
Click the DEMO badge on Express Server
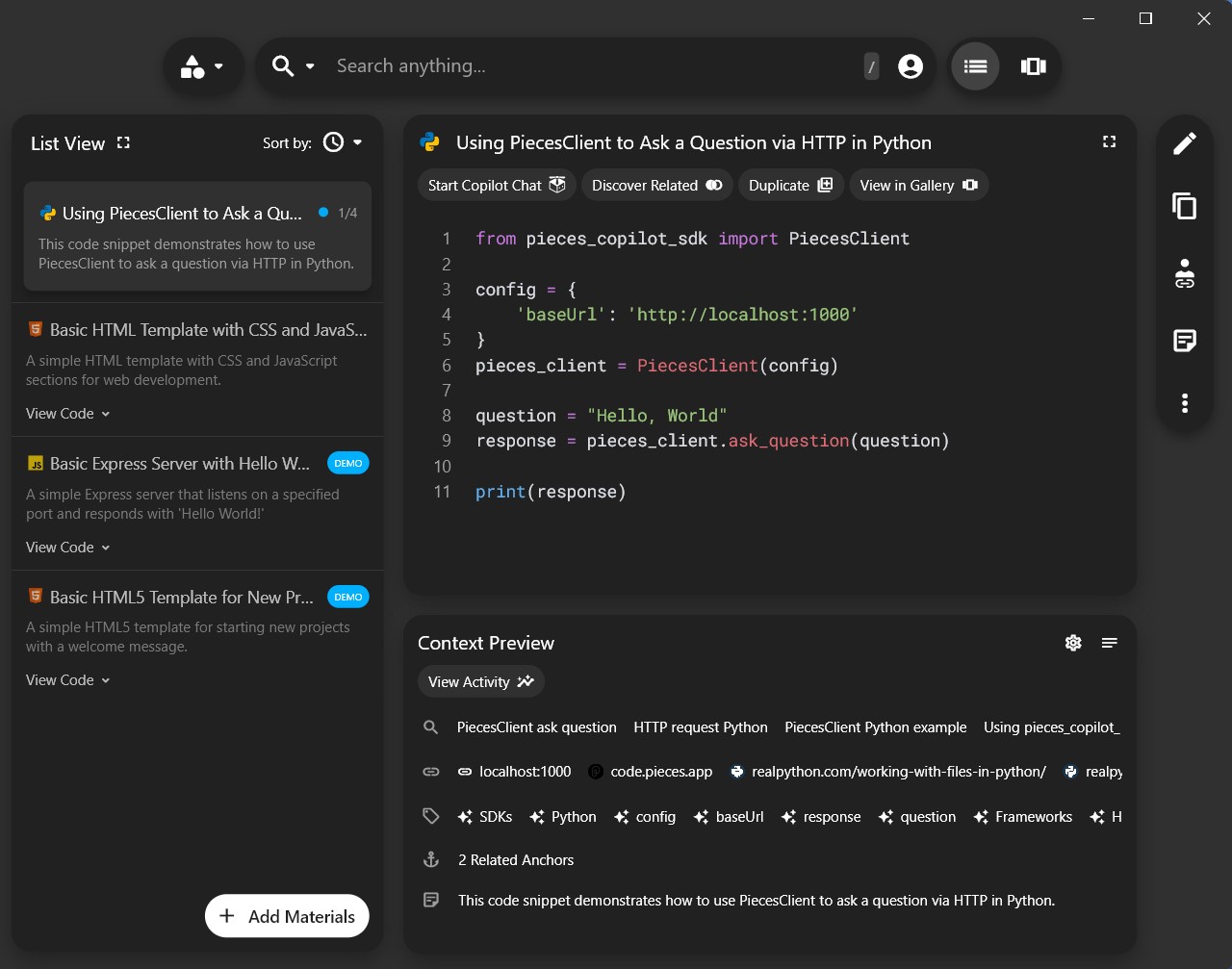pyautogui.click(x=348, y=463)
